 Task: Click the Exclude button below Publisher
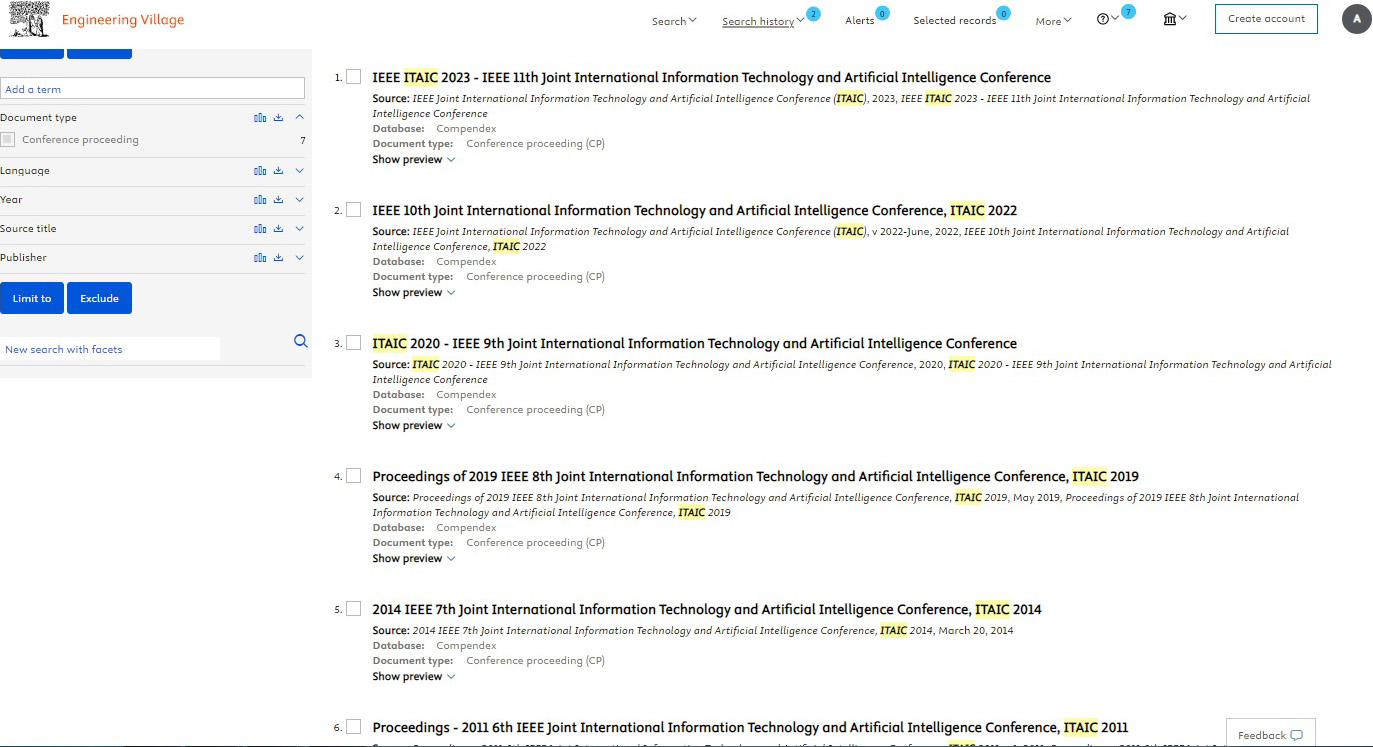pos(99,298)
